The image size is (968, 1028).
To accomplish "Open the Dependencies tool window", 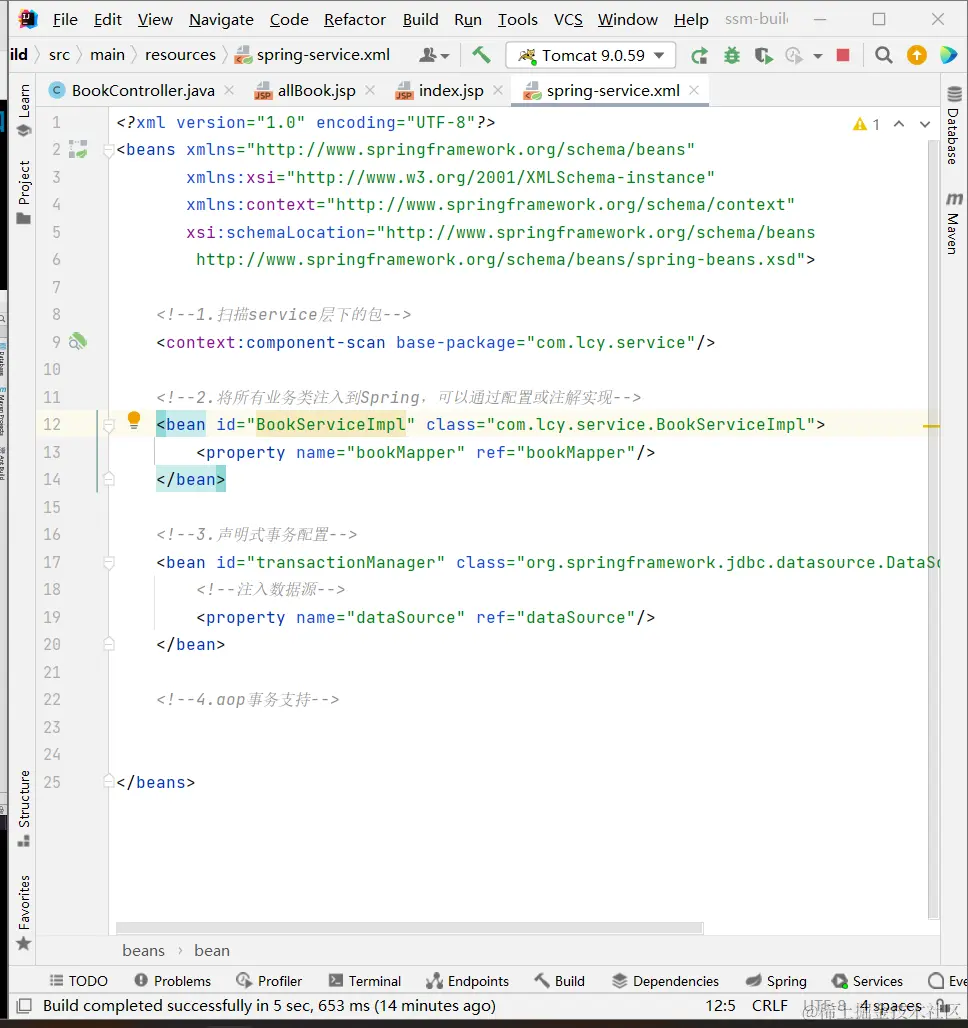I will (x=666, y=981).
